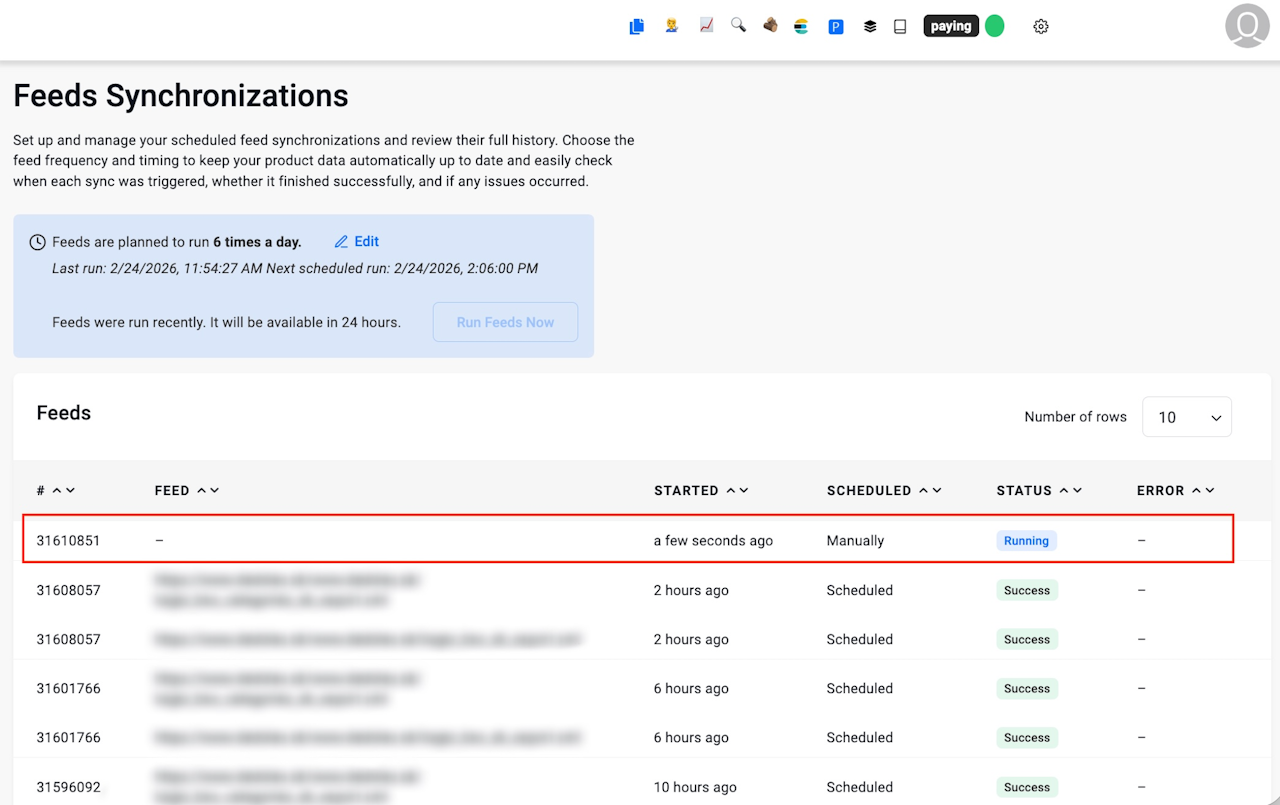Click the blue copy documents icon

coord(636,27)
